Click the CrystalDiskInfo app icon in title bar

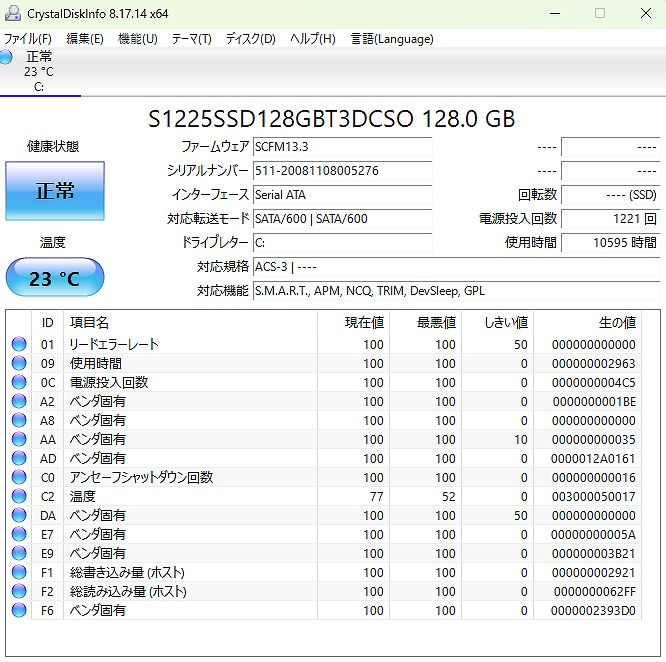coord(12,13)
